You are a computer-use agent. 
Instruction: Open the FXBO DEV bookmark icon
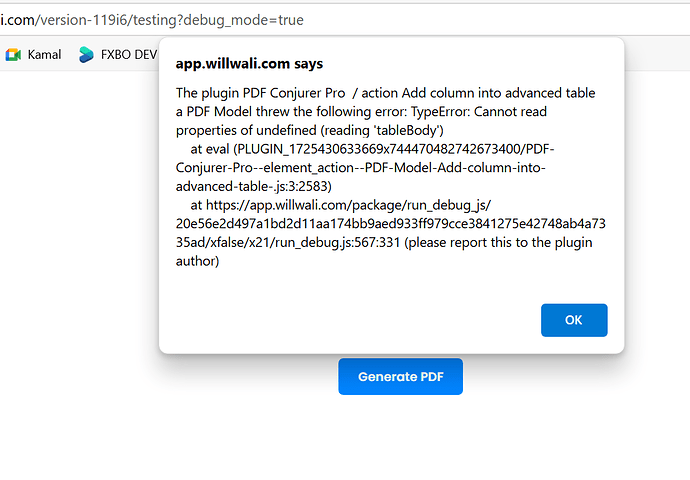pos(86,55)
